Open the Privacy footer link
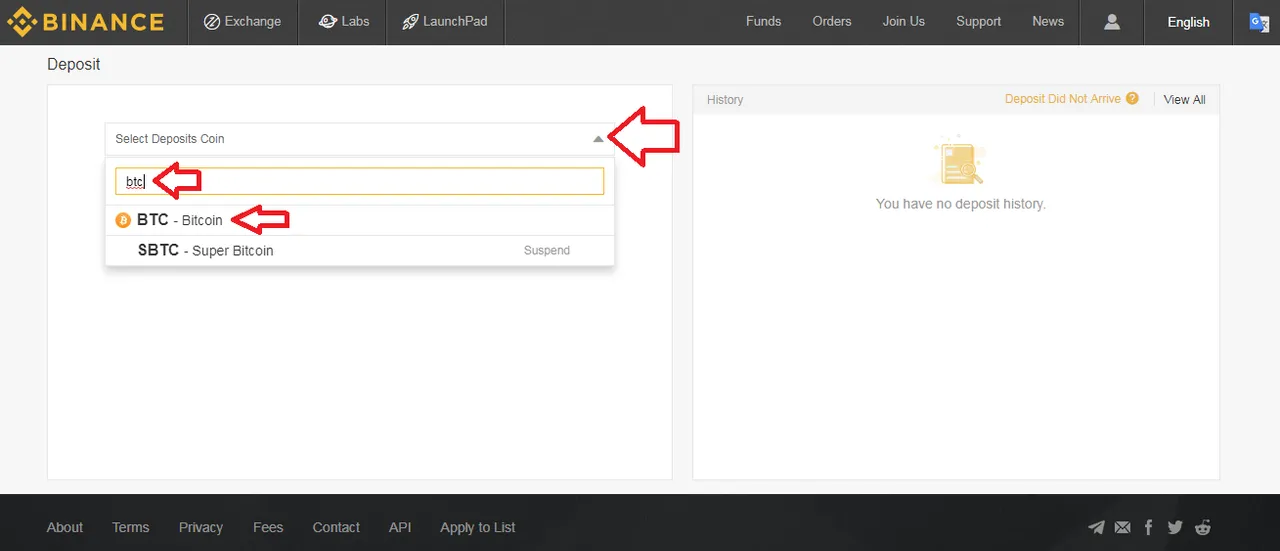The image size is (1280, 551). pyautogui.click(x=201, y=527)
